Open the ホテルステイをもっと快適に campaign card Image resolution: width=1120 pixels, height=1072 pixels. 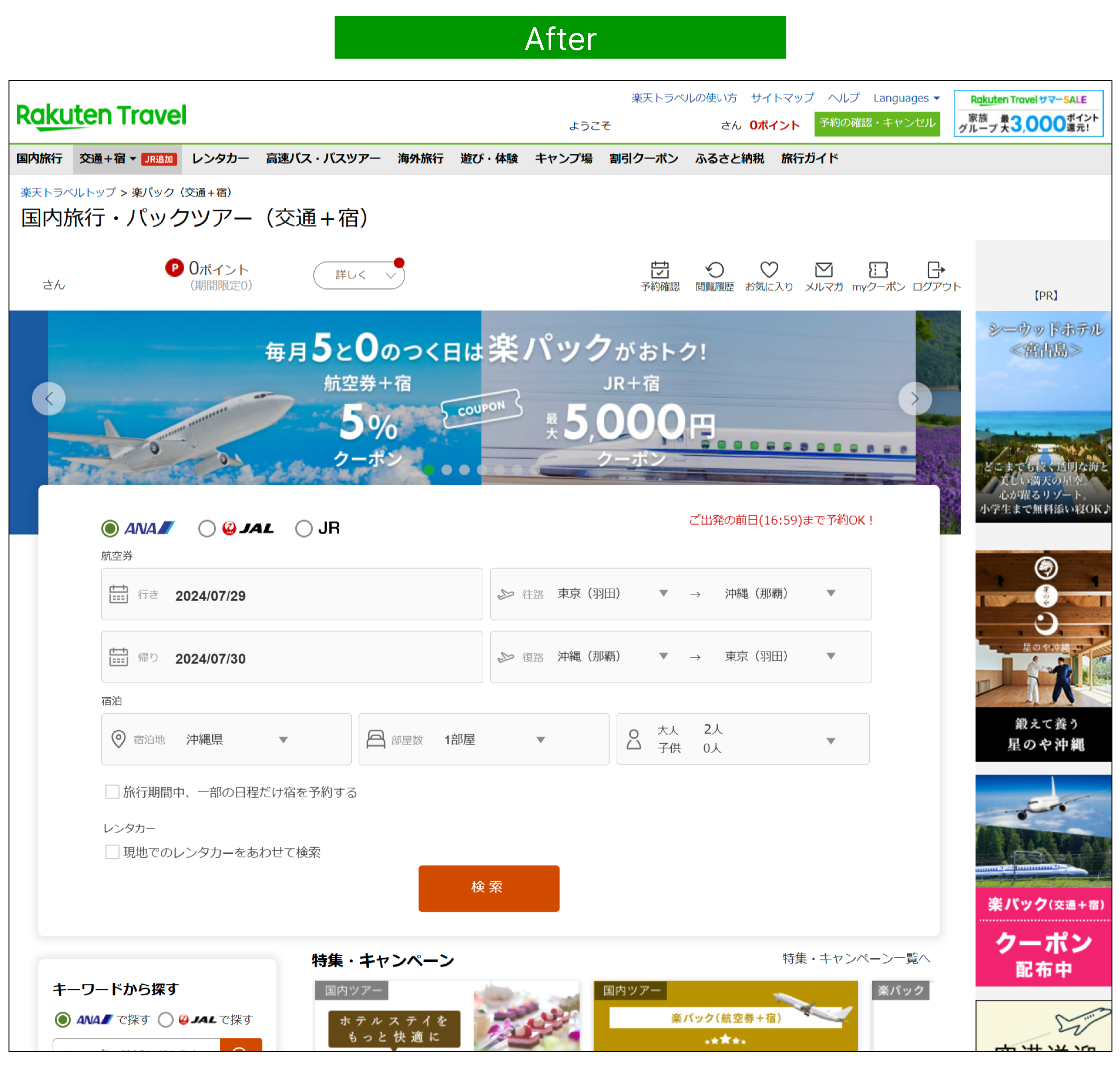(447, 1016)
